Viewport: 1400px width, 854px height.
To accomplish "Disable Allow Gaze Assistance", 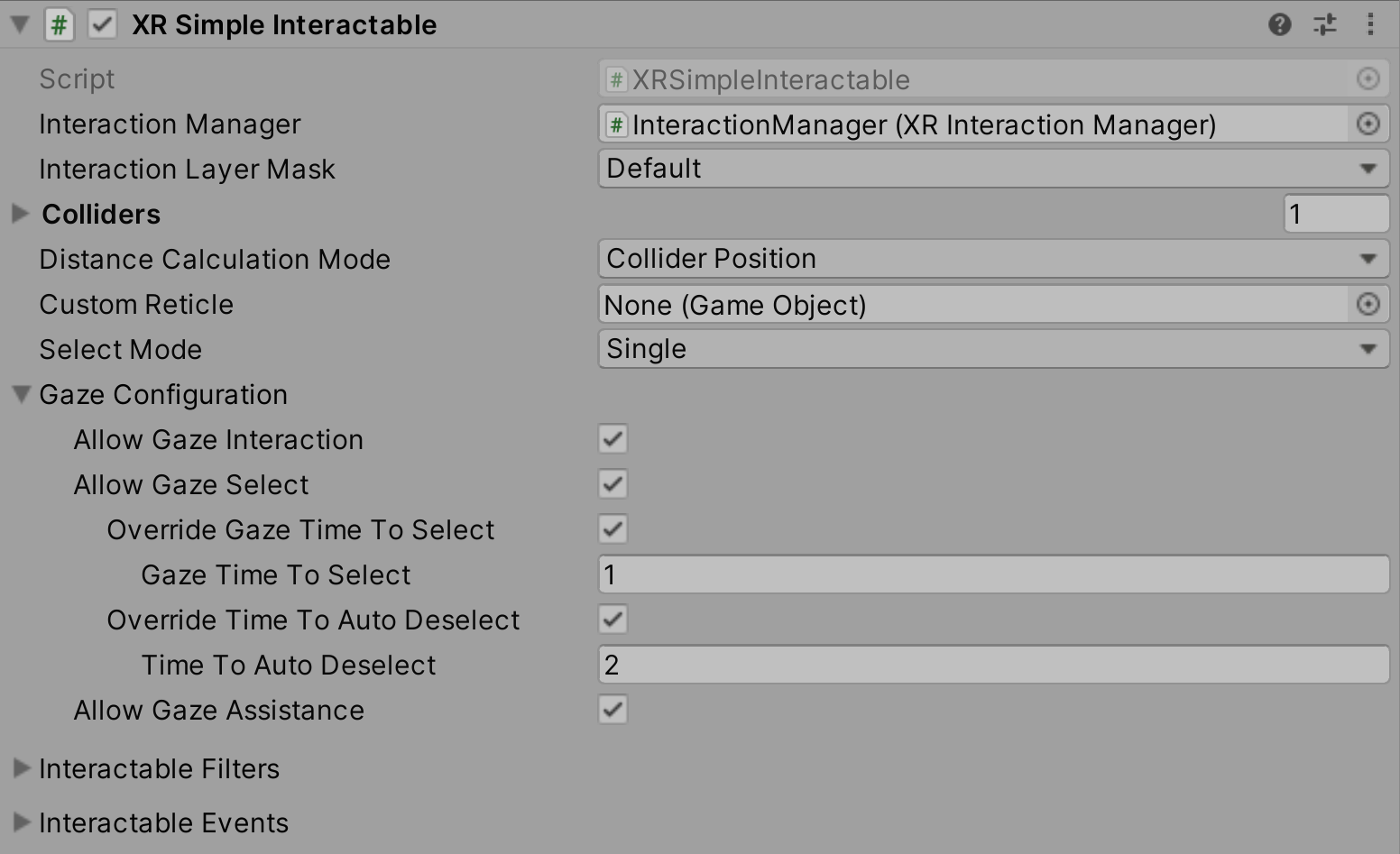I will [x=612, y=710].
